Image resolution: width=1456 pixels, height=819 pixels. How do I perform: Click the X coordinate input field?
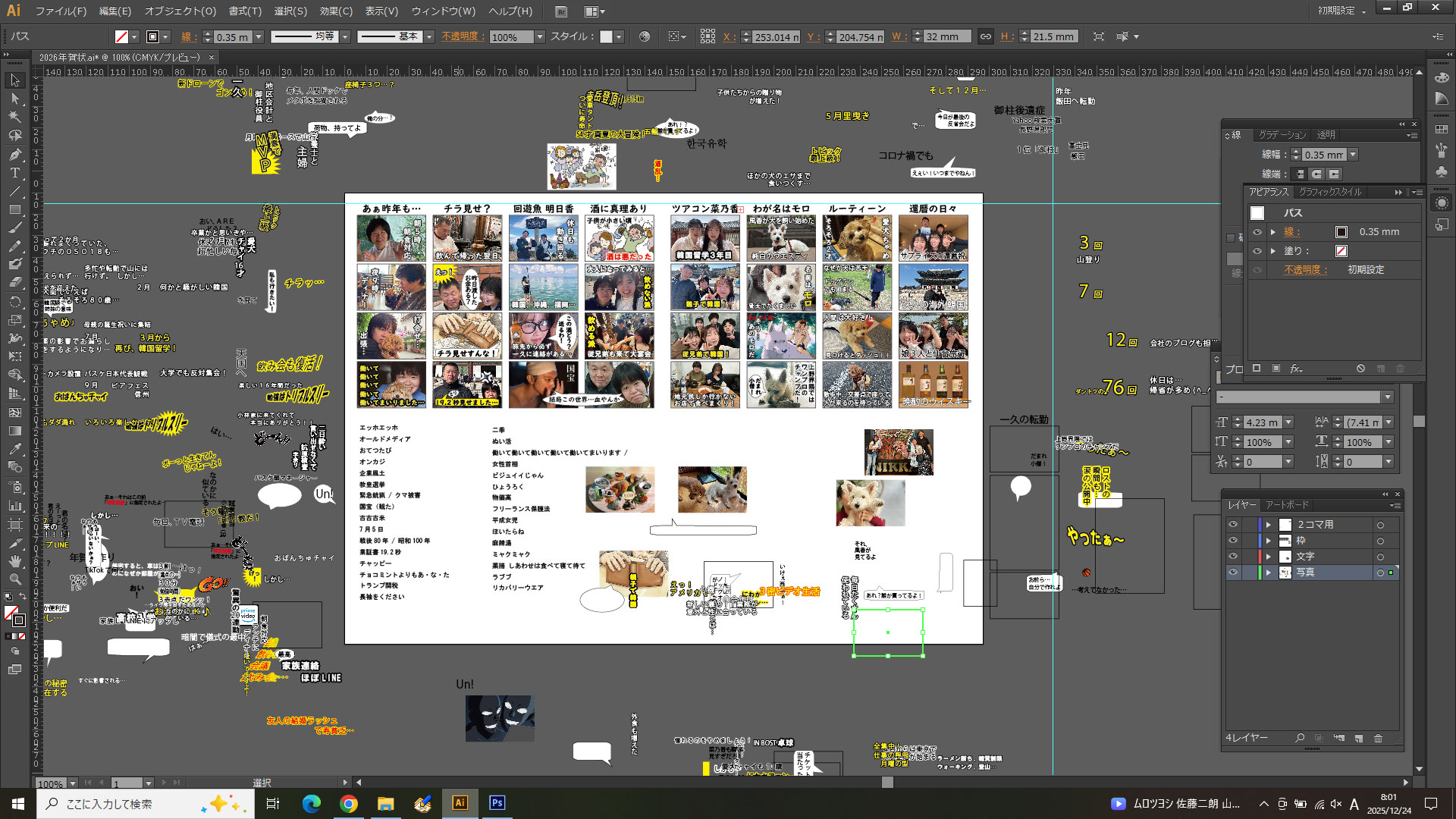pos(776,36)
